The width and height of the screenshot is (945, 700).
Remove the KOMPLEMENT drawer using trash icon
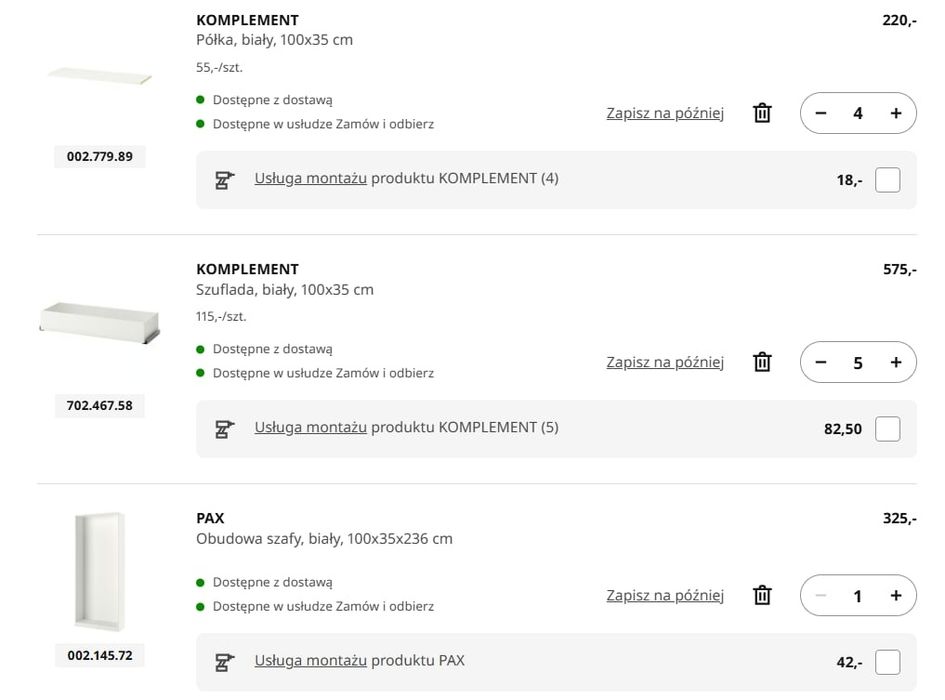click(762, 362)
